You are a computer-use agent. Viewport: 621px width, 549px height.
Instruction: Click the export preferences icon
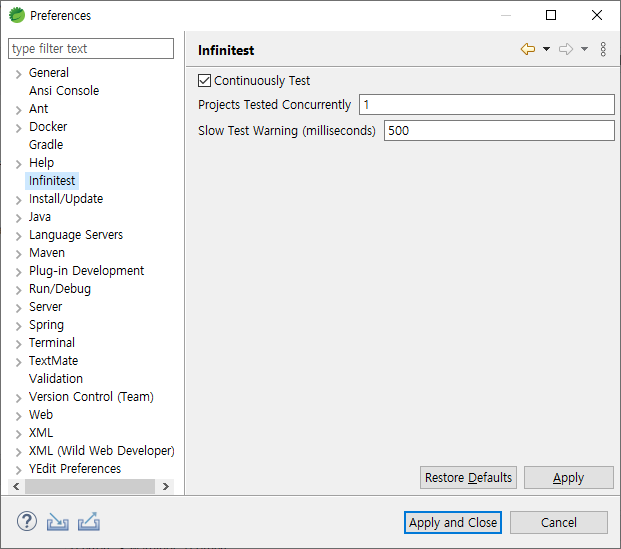89,522
